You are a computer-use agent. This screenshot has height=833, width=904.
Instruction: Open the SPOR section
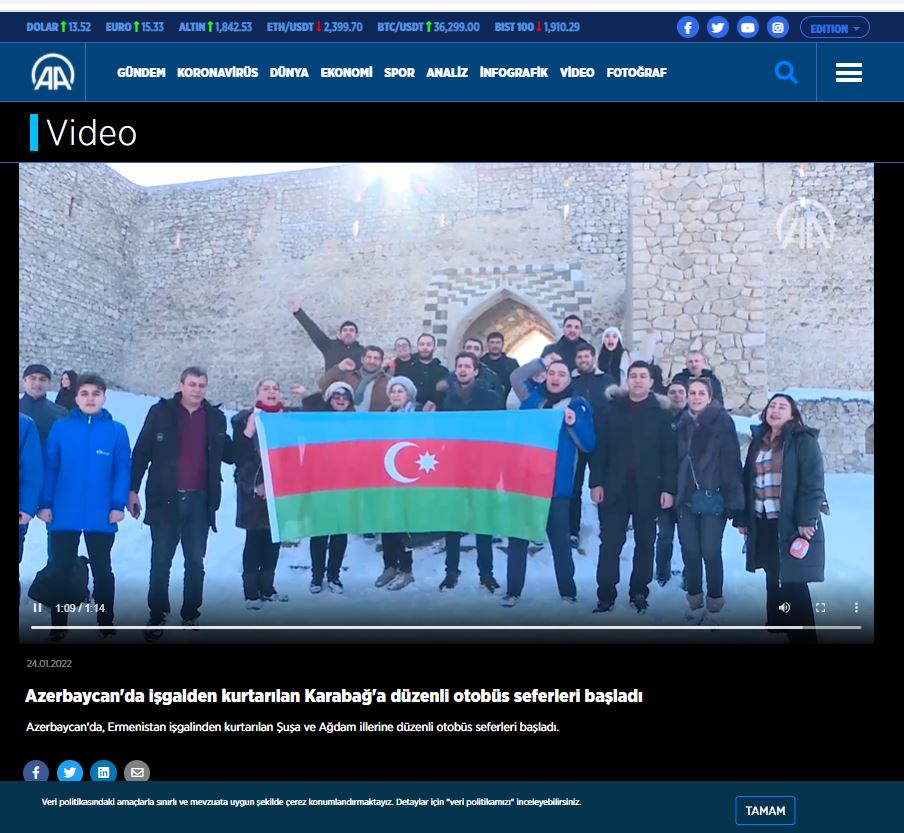[x=400, y=73]
